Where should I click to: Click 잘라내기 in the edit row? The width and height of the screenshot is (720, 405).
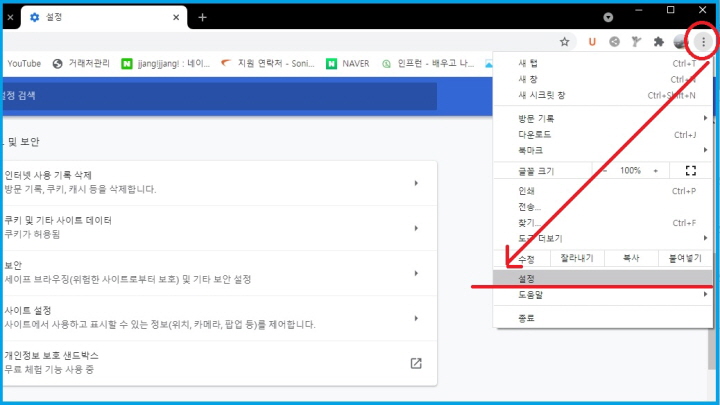pyautogui.click(x=577, y=259)
